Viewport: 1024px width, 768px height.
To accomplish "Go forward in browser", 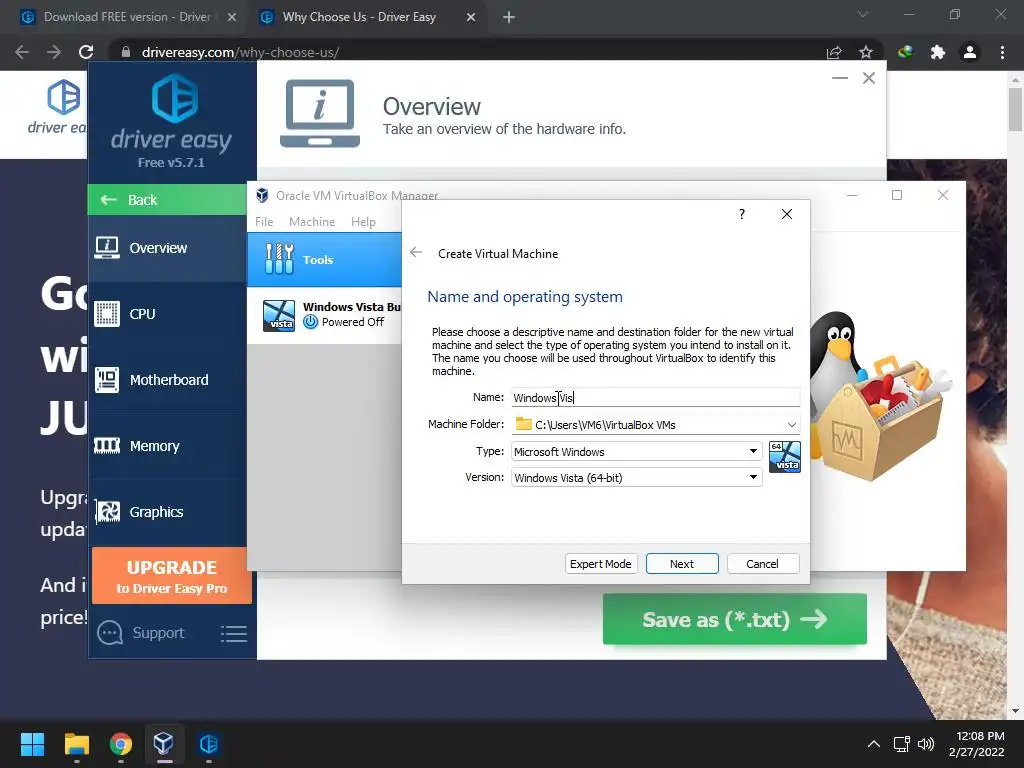I will click(x=54, y=52).
